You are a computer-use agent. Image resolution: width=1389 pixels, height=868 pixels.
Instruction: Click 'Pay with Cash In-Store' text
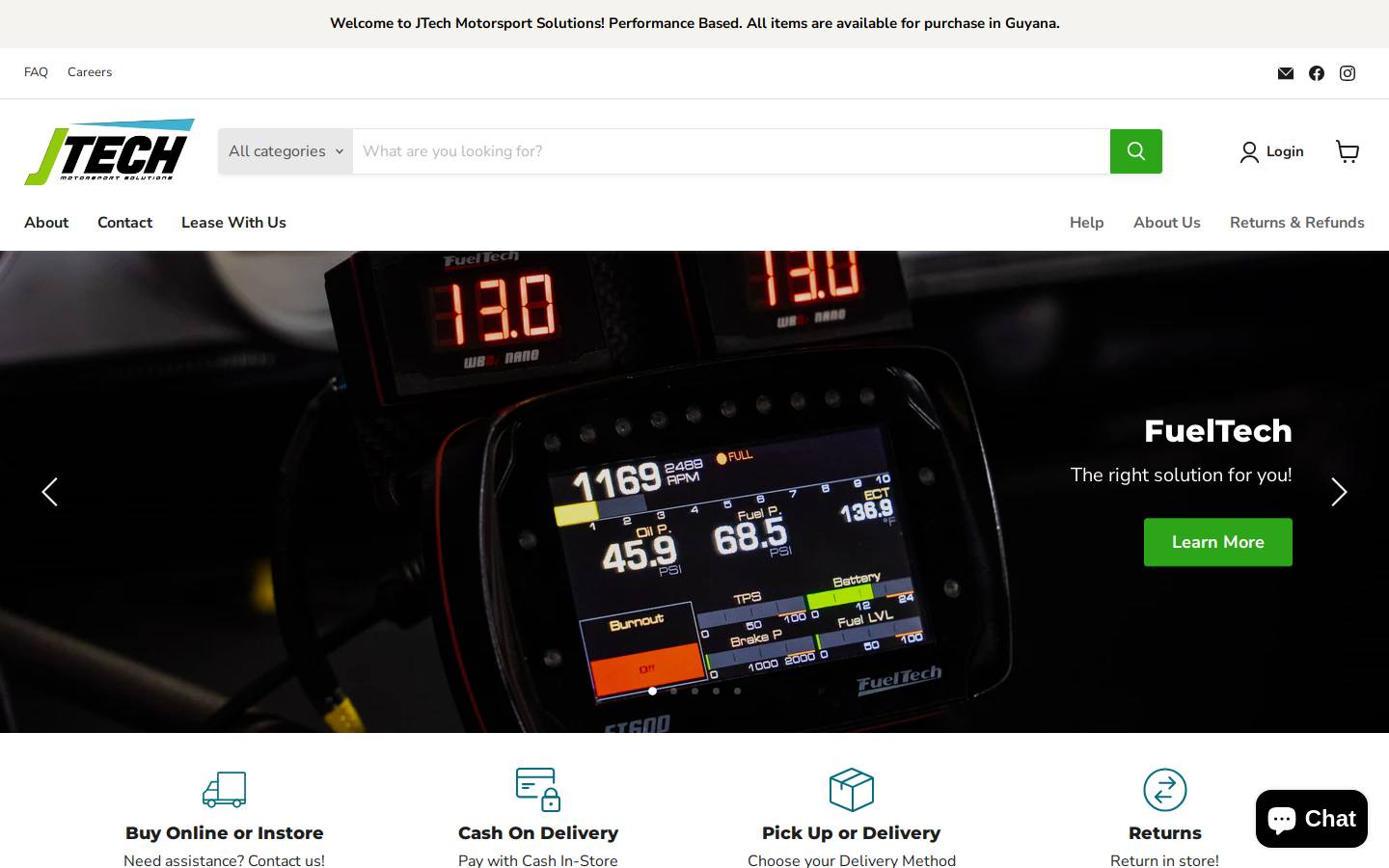(538, 860)
